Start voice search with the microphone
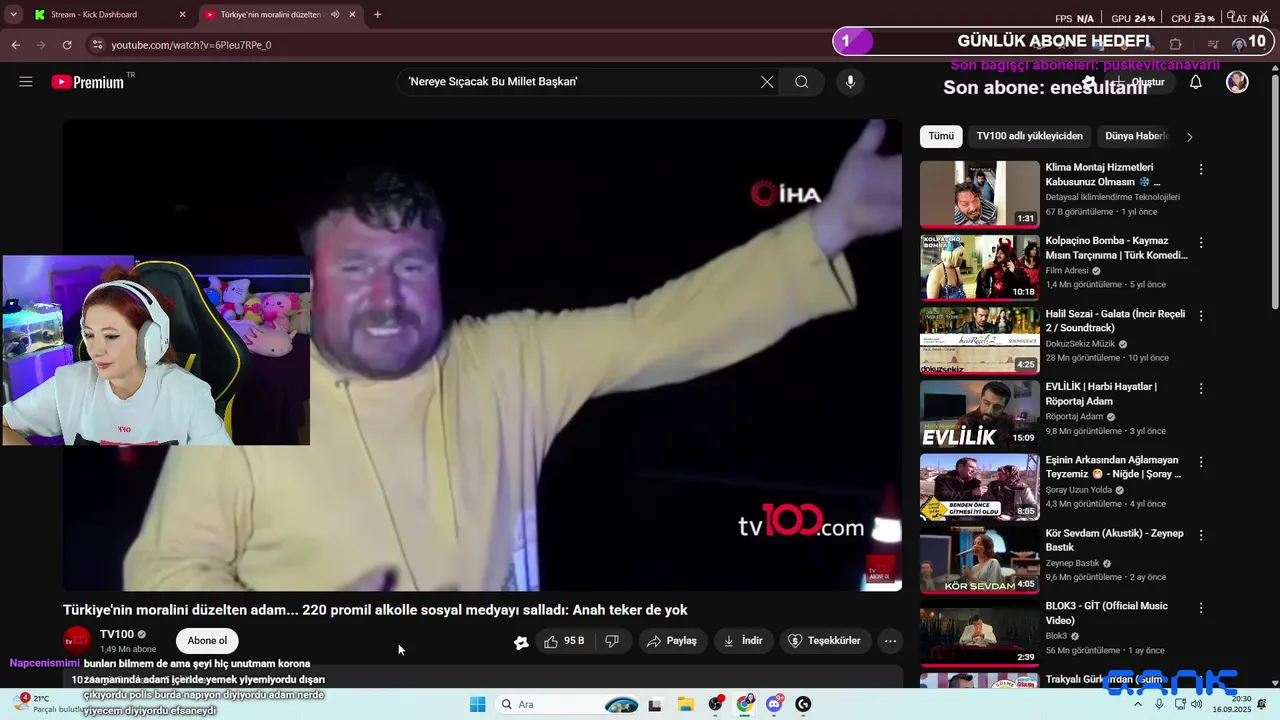 point(850,82)
